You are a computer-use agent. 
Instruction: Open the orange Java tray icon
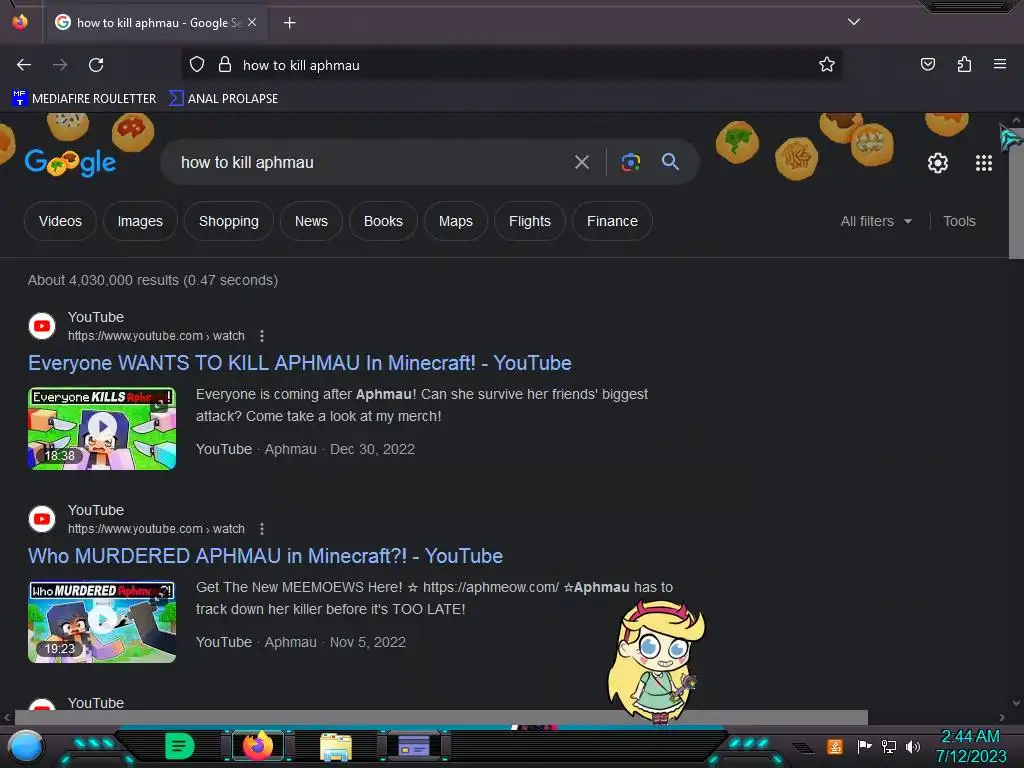pyautogui.click(x=835, y=746)
